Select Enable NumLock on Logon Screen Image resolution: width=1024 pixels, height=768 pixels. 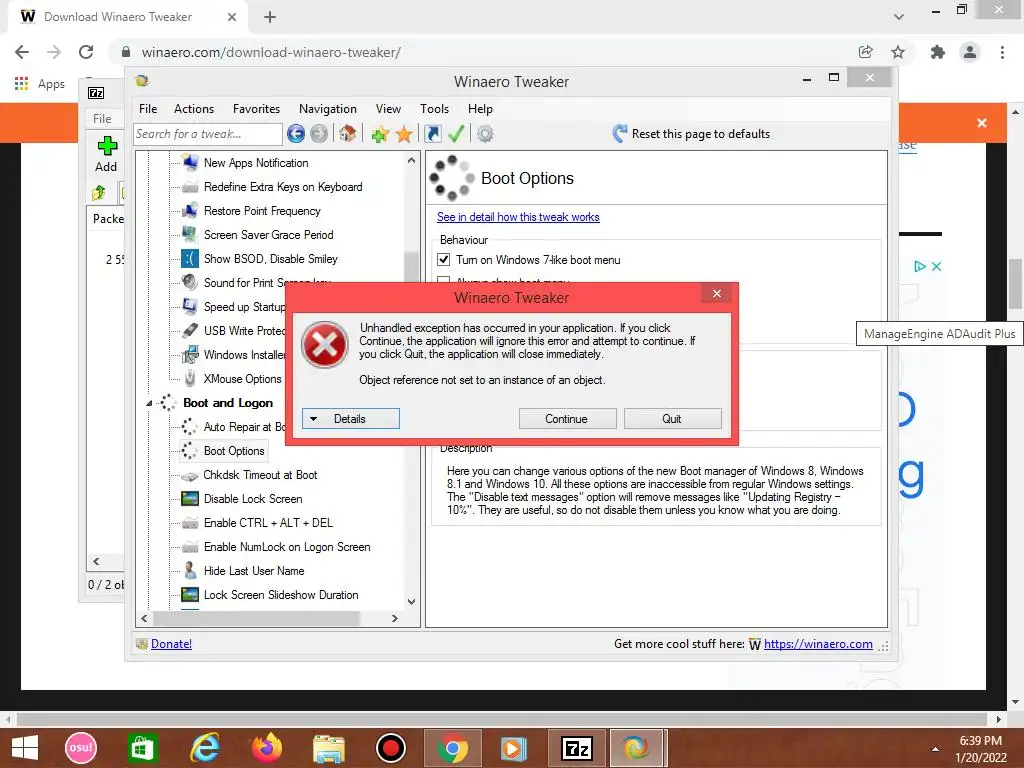pyautogui.click(x=287, y=547)
